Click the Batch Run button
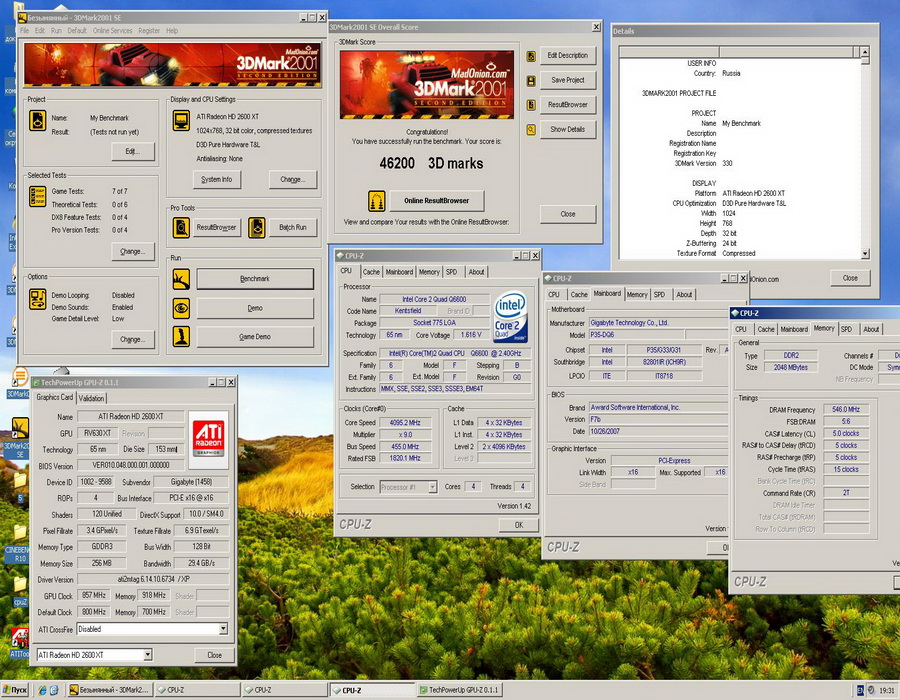Image resolution: width=900 pixels, height=700 pixels. tap(293, 228)
